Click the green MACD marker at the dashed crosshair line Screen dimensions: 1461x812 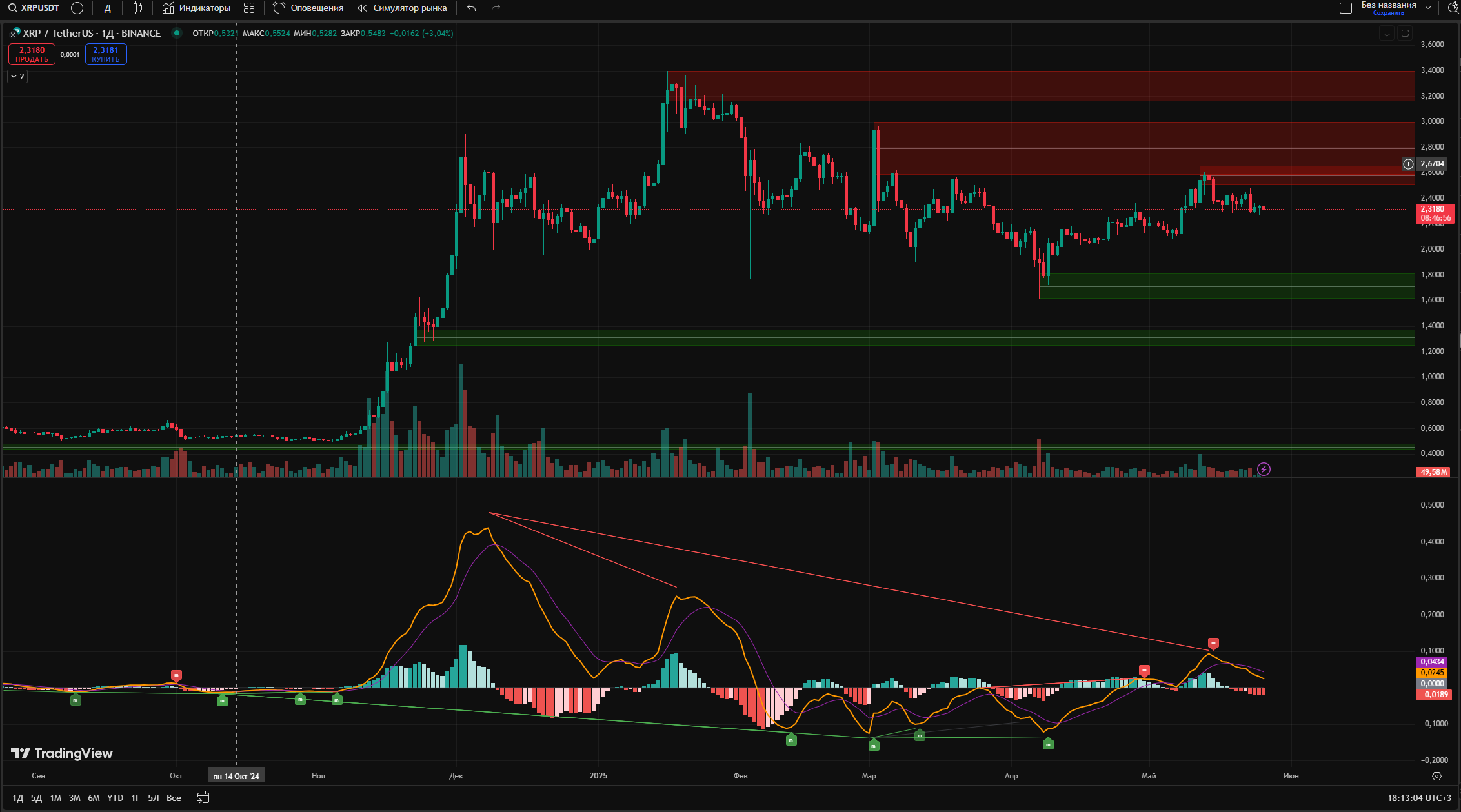(x=222, y=700)
